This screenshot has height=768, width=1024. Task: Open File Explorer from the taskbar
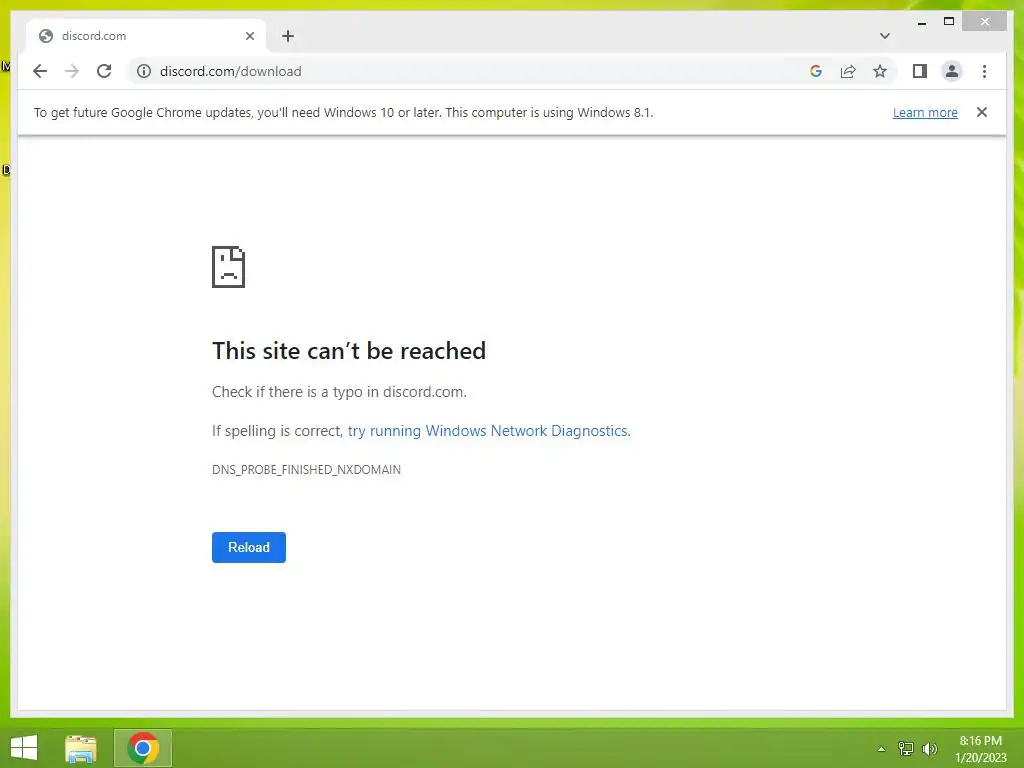click(80, 748)
